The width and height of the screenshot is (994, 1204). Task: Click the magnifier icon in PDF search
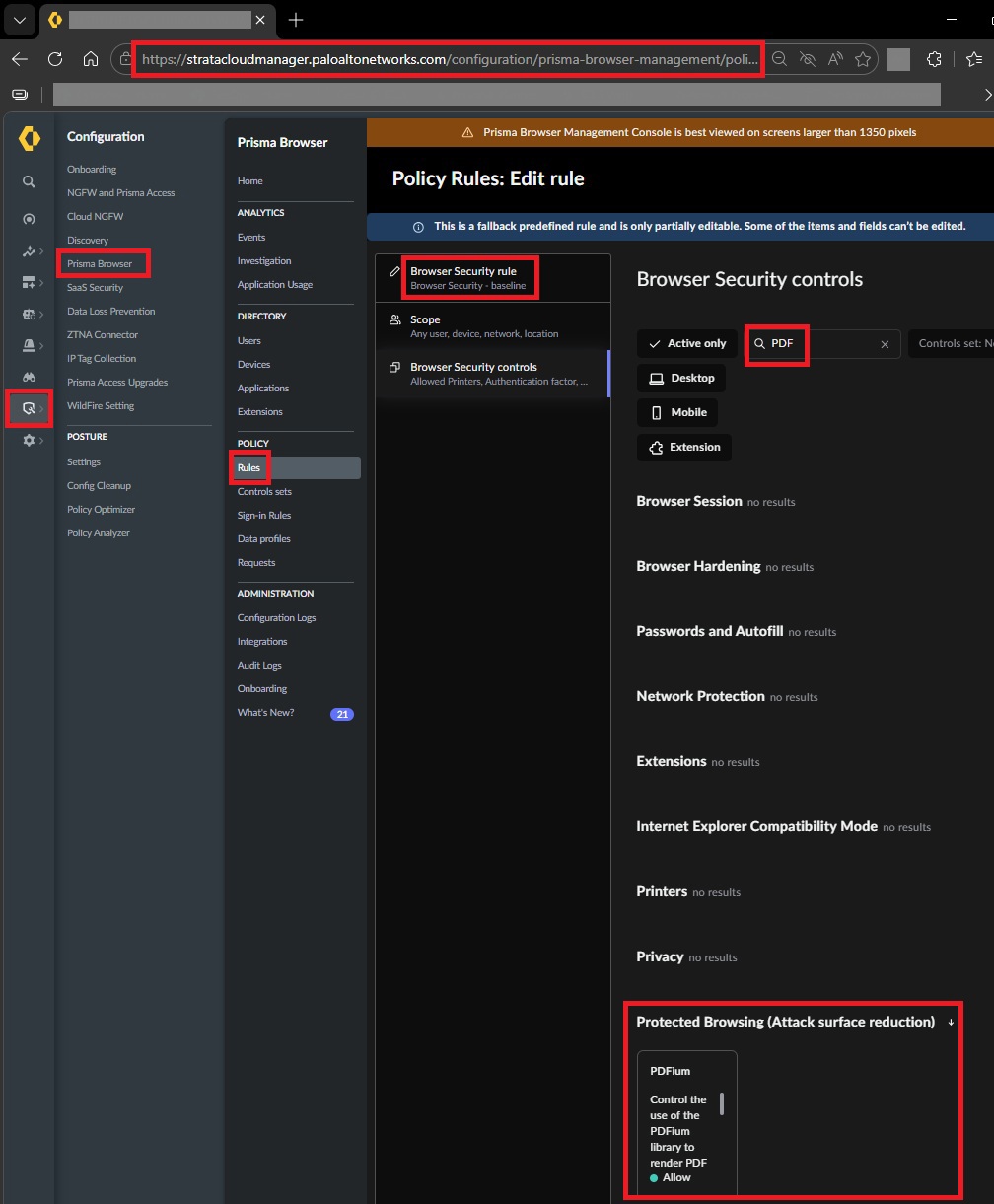(x=759, y=343)
